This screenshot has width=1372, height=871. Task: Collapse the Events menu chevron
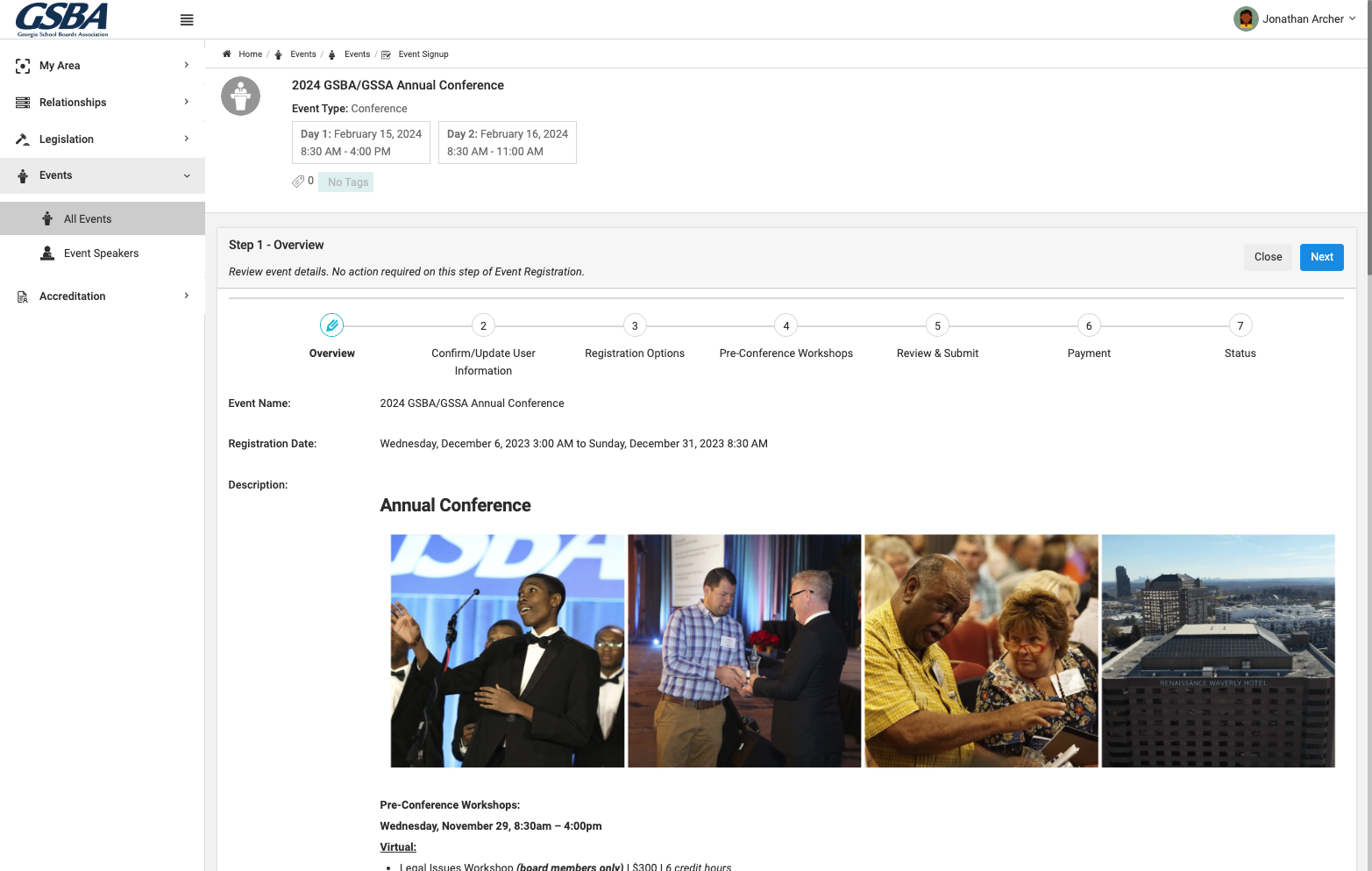point(187,175)
